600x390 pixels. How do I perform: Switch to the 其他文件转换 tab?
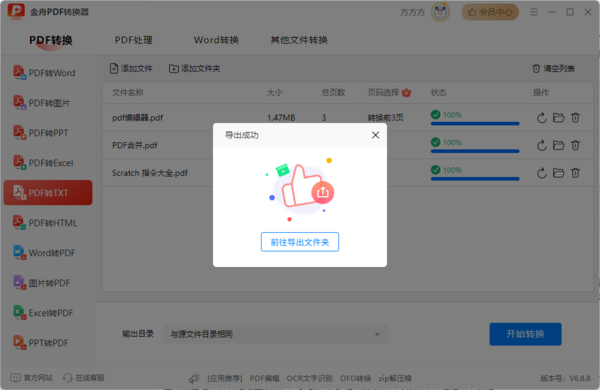299,40
